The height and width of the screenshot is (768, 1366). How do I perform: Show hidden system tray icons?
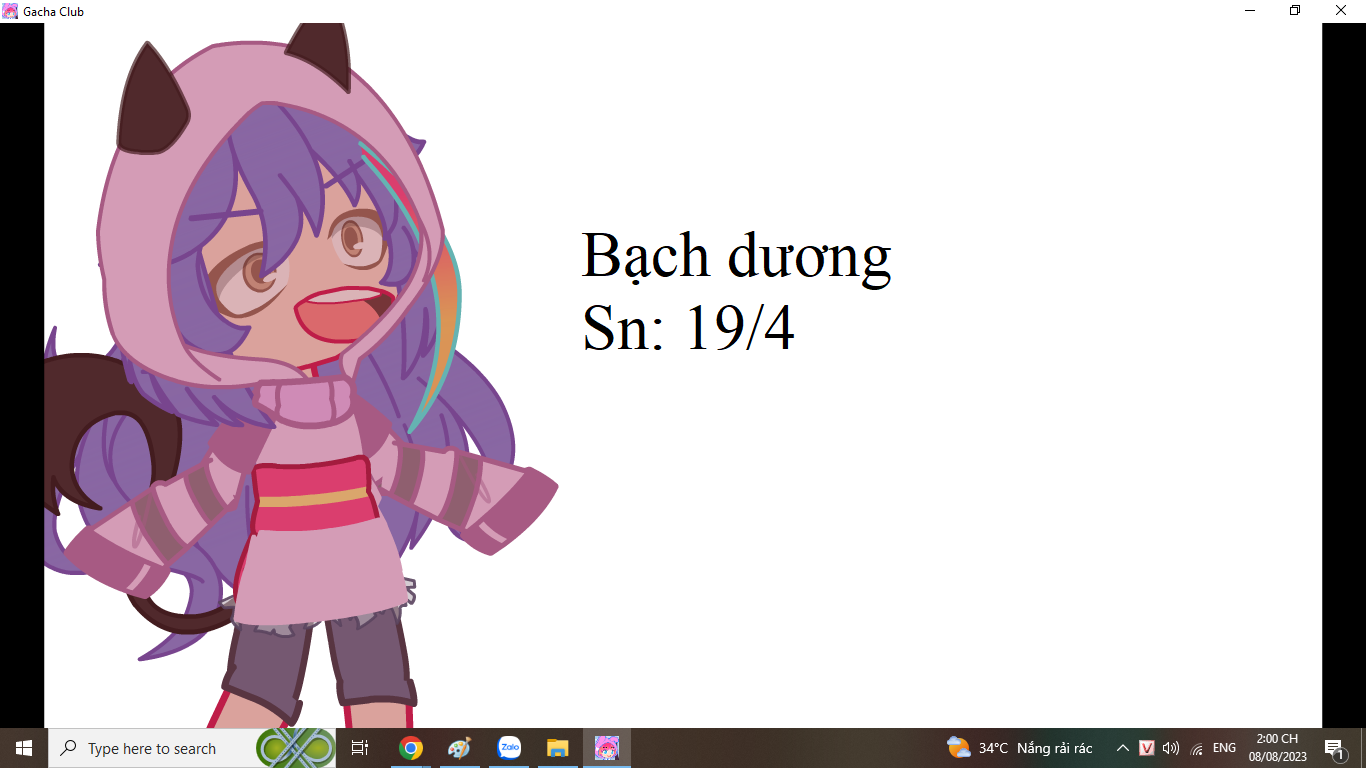1123,748
